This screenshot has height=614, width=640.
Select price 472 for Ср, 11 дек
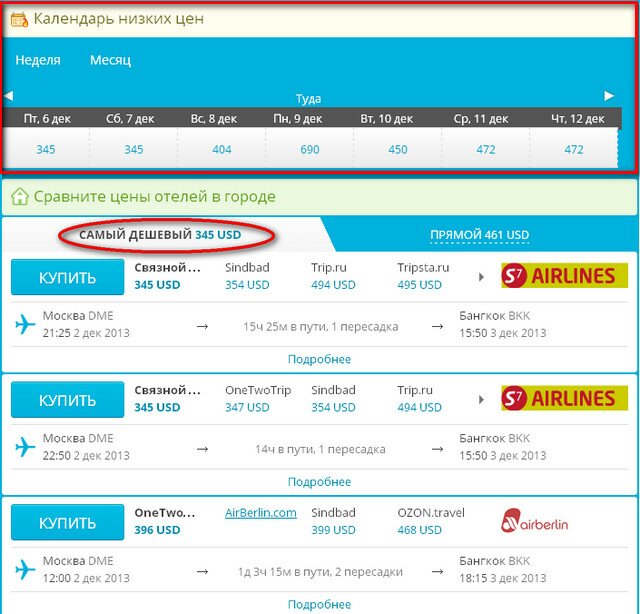click(x=486, y=149)
